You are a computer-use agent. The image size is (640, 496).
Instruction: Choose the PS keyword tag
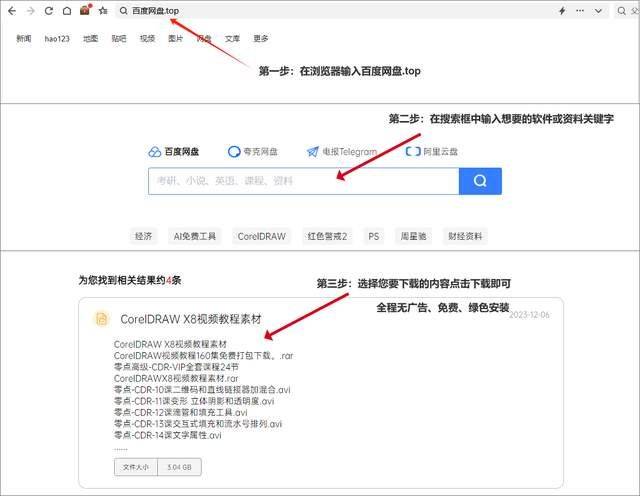(x=373, y=236)
